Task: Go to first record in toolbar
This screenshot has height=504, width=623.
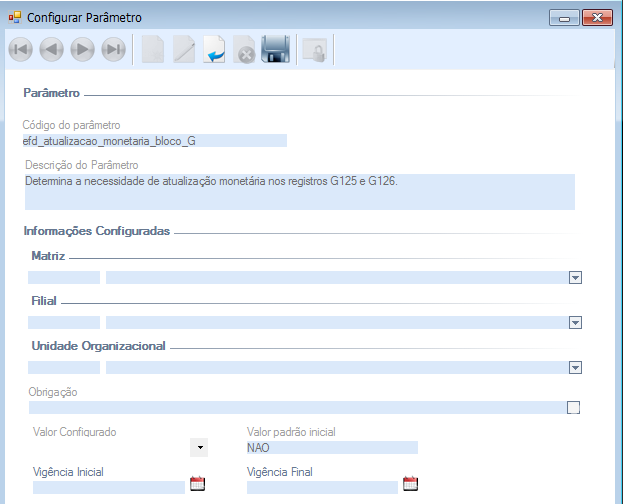Action: point(21,50)
